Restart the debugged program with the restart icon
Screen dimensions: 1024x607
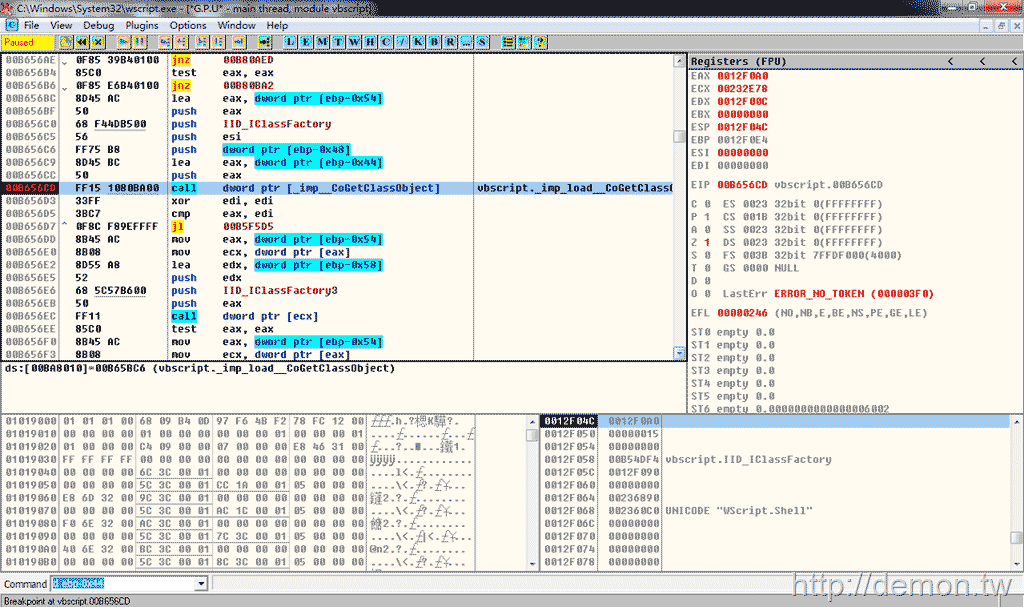click(x=82, y=42)
